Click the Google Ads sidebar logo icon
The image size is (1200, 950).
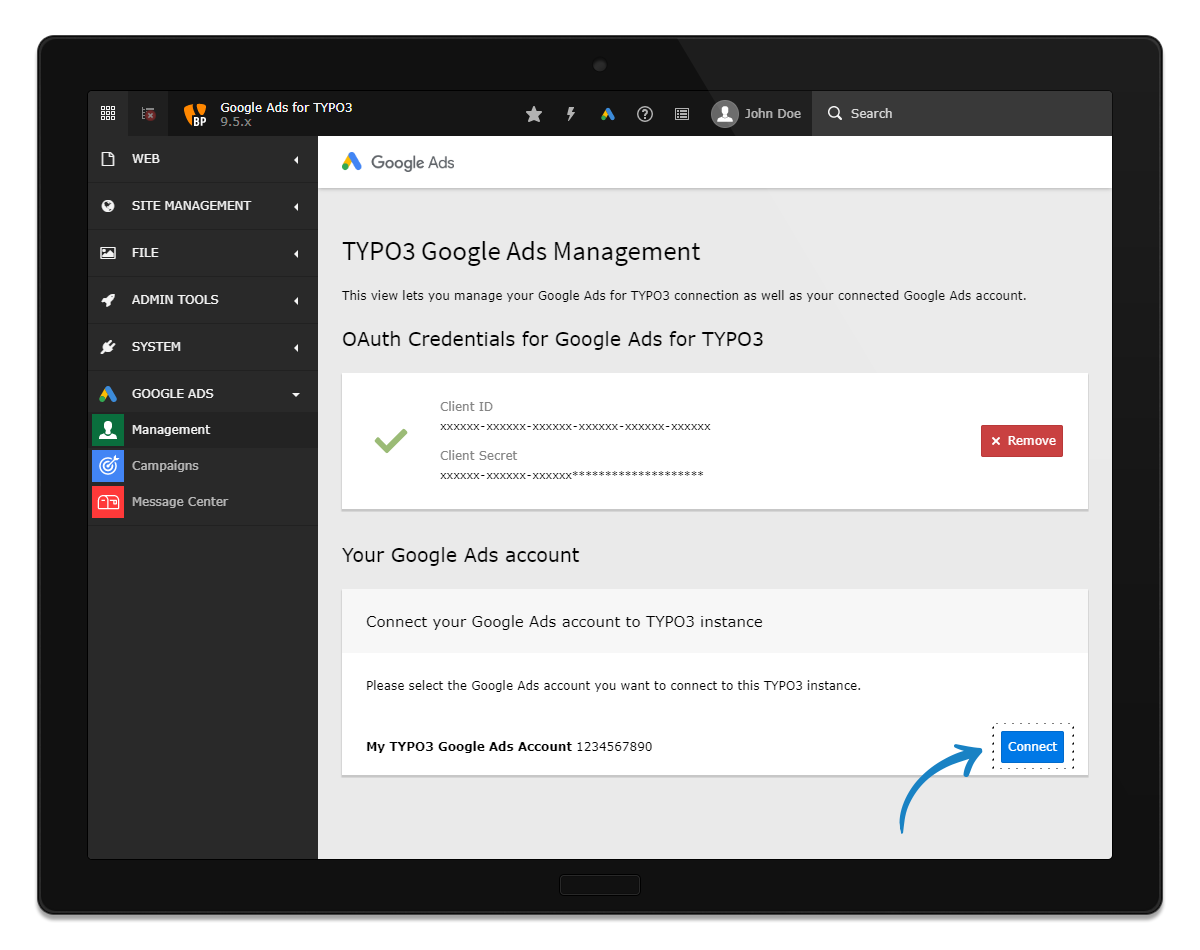pos(108,394)
